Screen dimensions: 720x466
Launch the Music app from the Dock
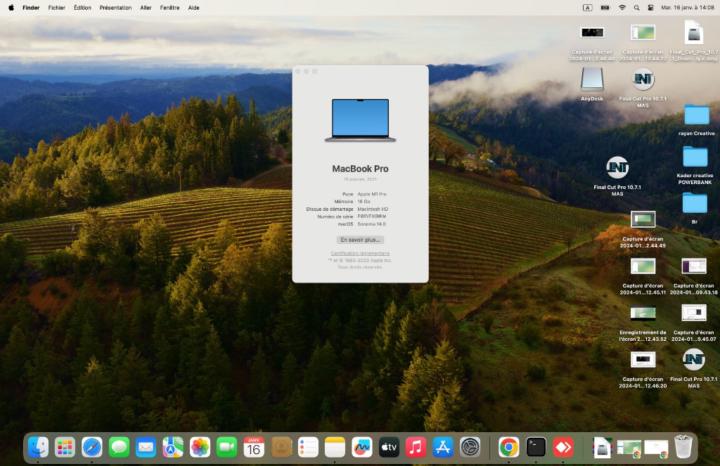click(416, 447)
